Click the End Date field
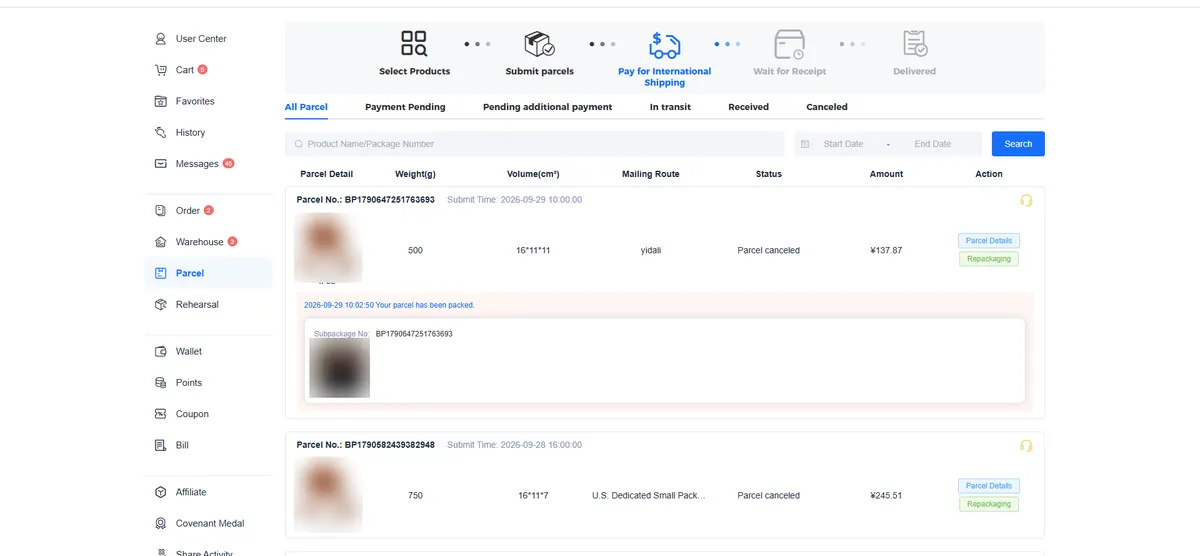This screenshot has height=556, width=1200. [932, 144]
